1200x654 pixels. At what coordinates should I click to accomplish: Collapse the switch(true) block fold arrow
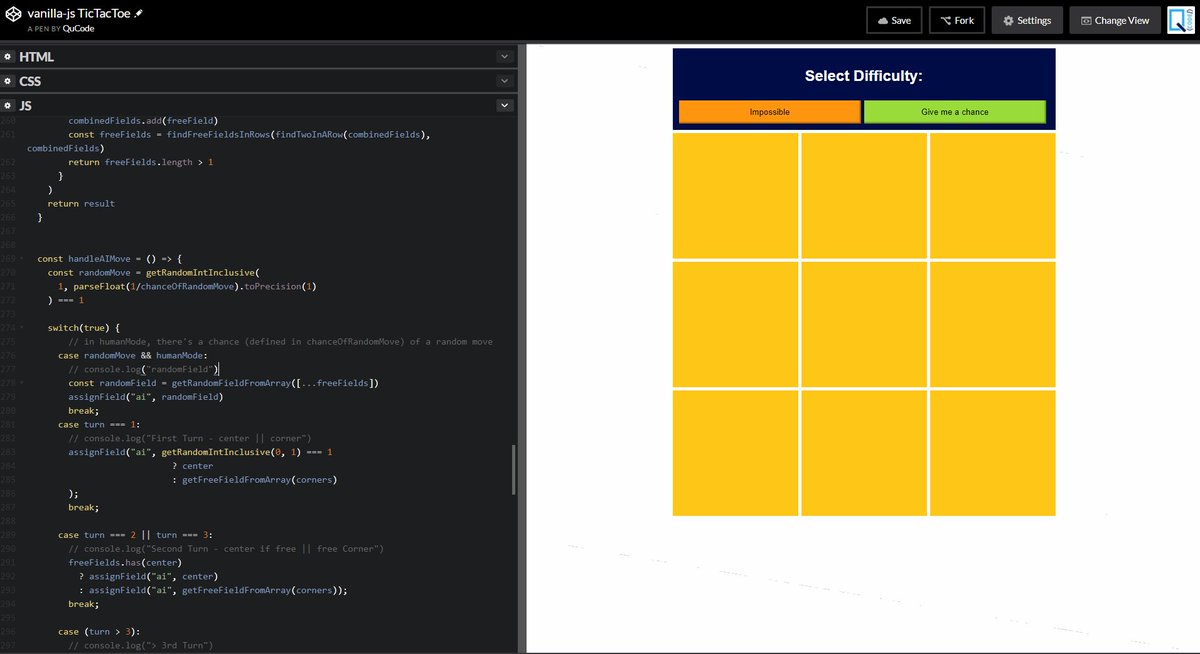tap(22, 327)
